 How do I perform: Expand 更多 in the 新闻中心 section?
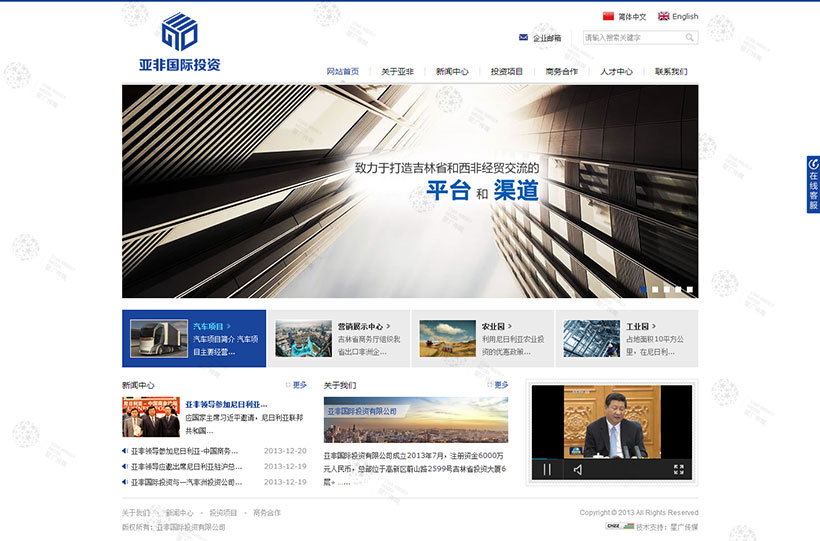pos(299,385)
